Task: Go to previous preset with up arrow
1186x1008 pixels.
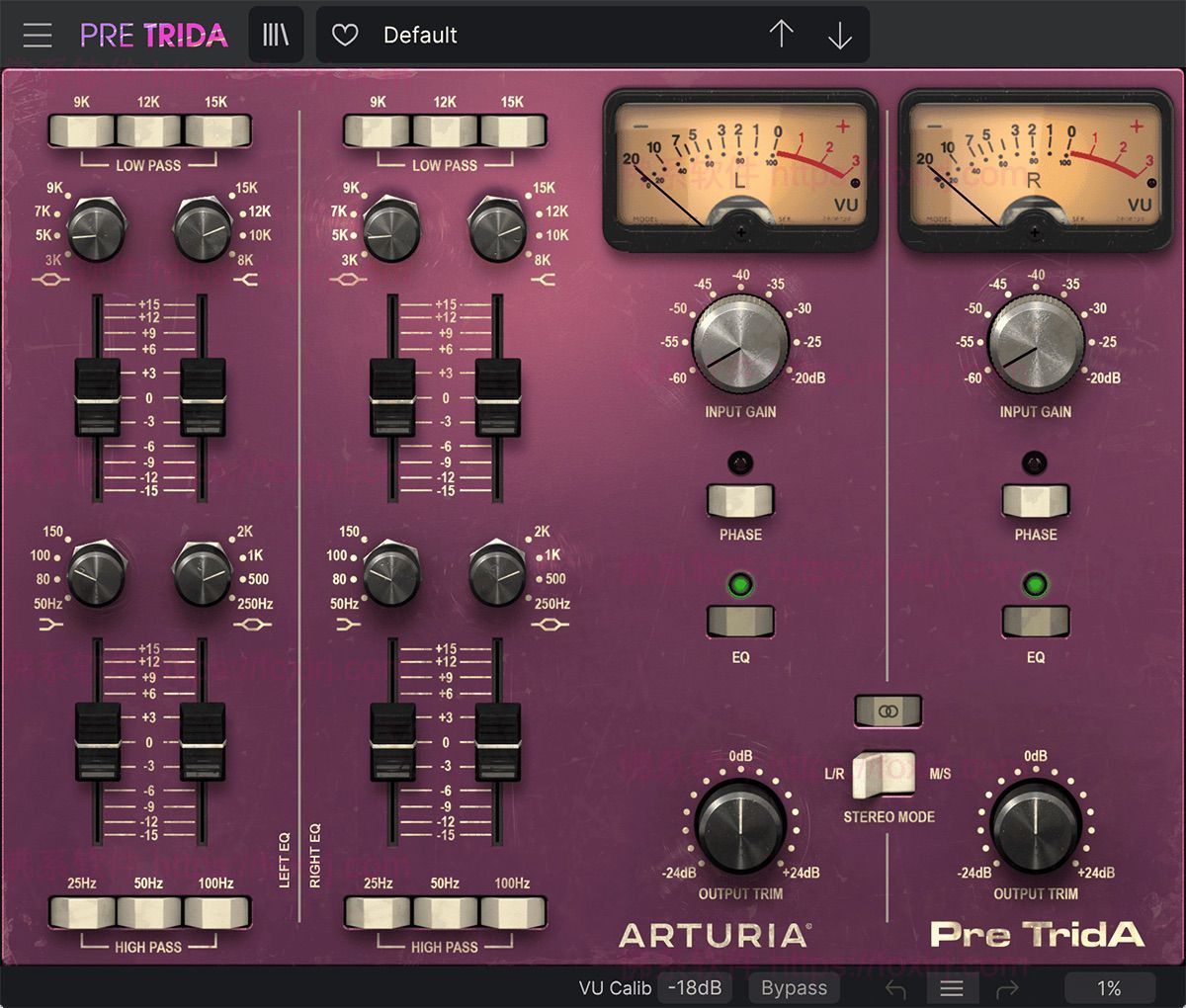Action: (x=781, y=36)
